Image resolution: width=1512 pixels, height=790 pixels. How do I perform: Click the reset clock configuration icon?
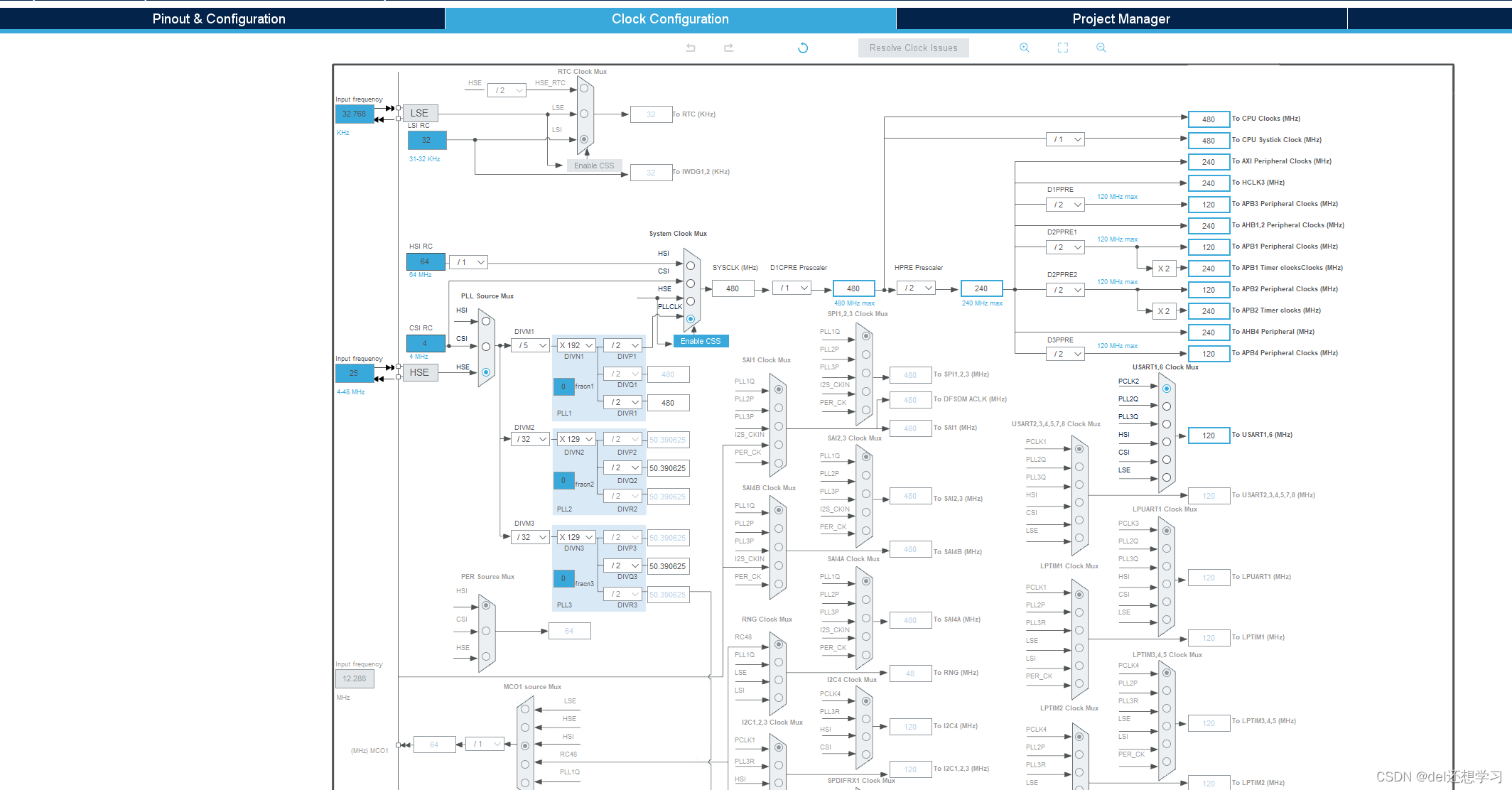(x=803, y=48)
